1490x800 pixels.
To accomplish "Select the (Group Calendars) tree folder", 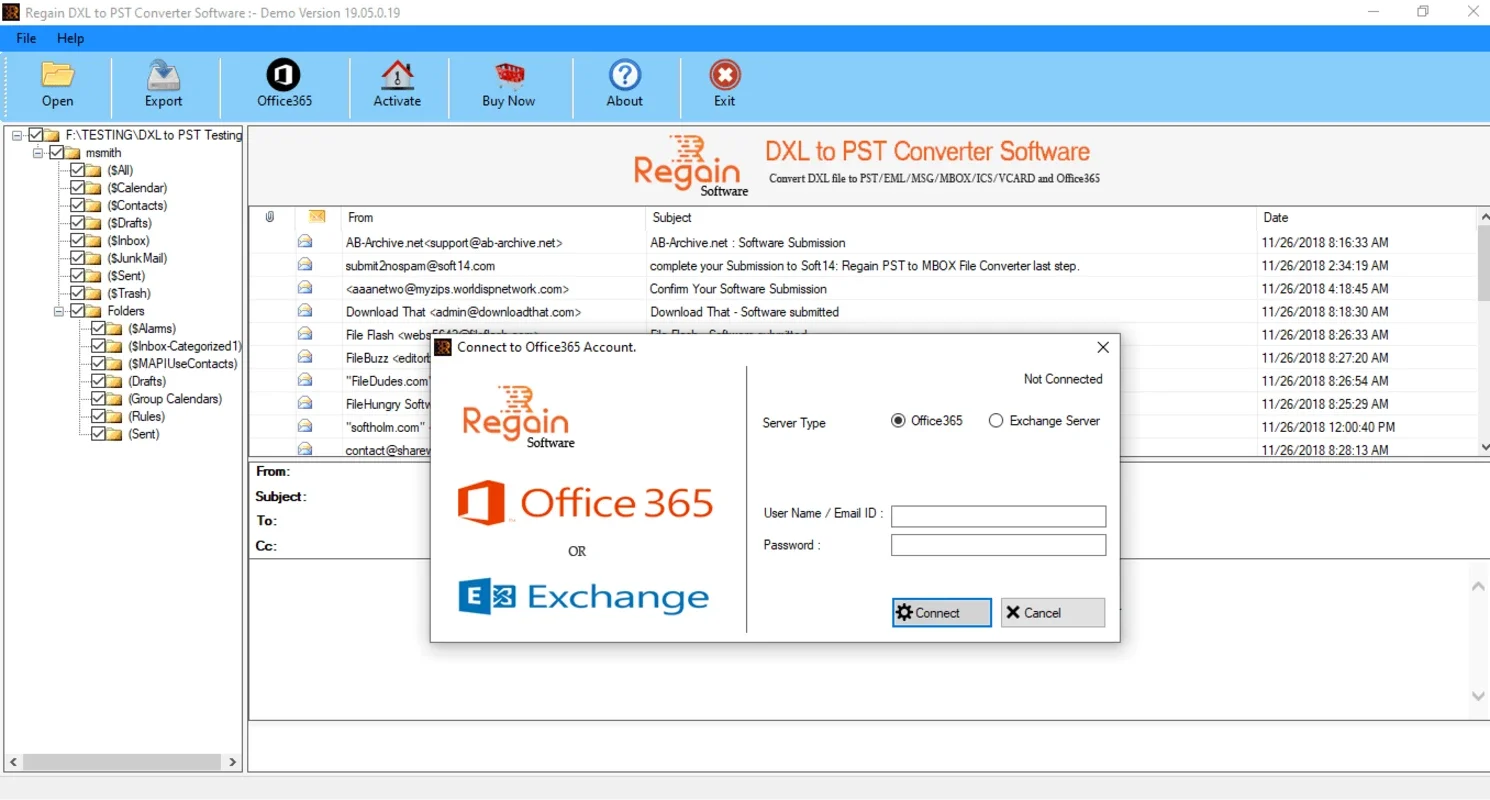I will pyautogui.click(x=175, y=399).
